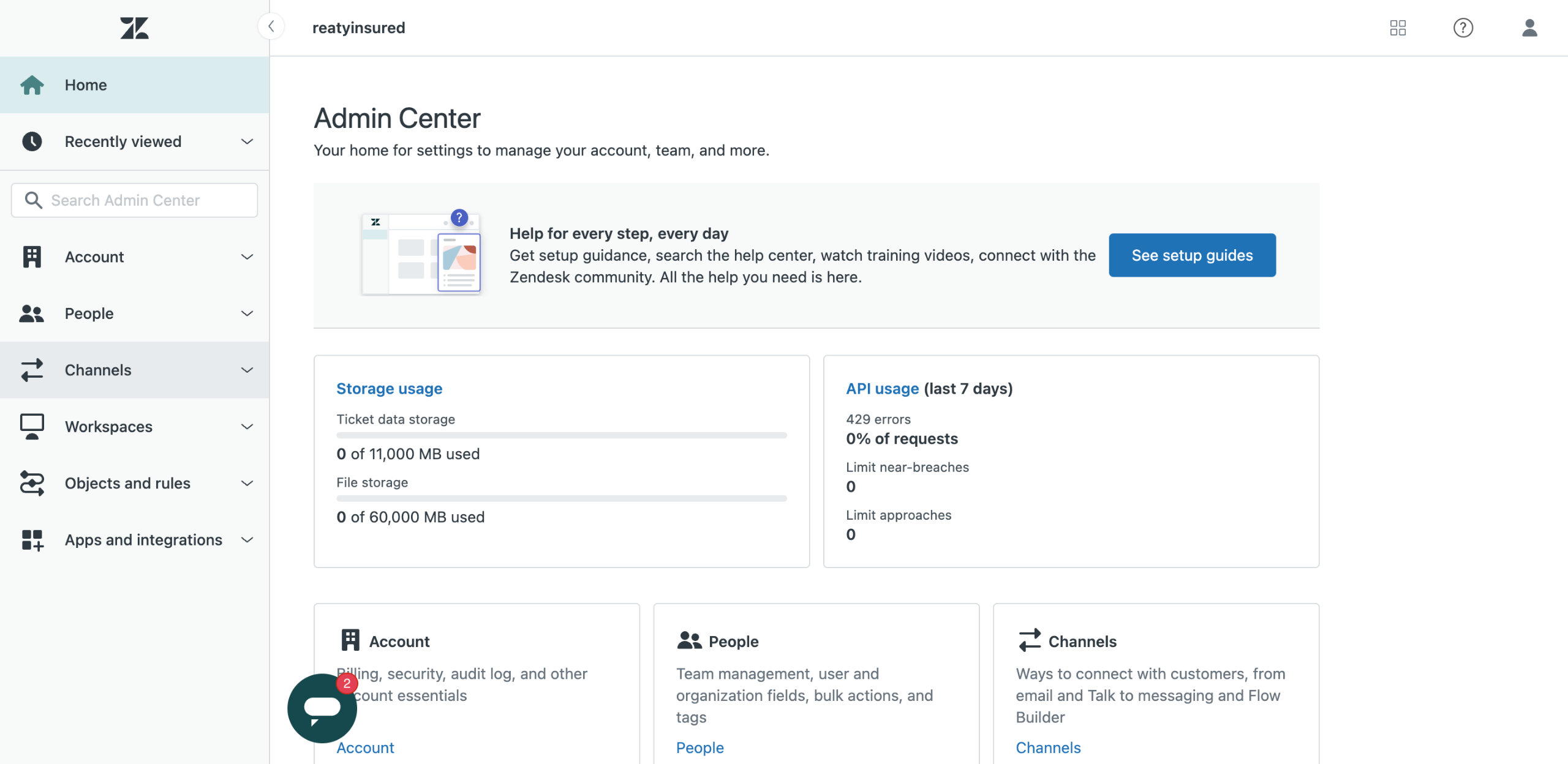Viewport: 1568px width, 764px height.
Task: Expand the Recently viewed chevron
Action: (247, 141)
